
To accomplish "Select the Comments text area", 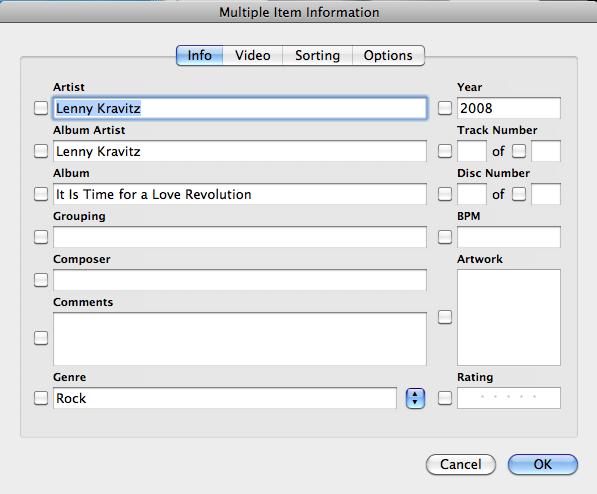I will click(240, 339).
